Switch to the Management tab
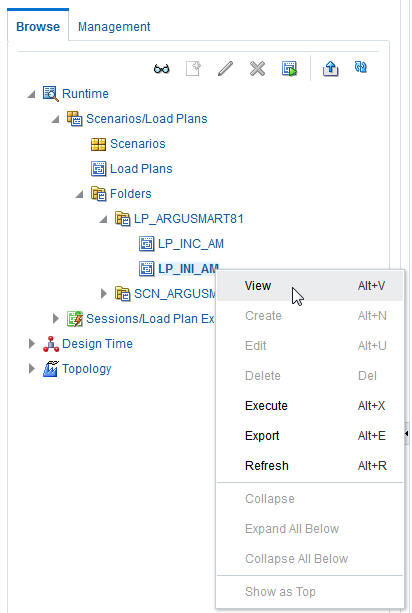 (x=114, y=27)
